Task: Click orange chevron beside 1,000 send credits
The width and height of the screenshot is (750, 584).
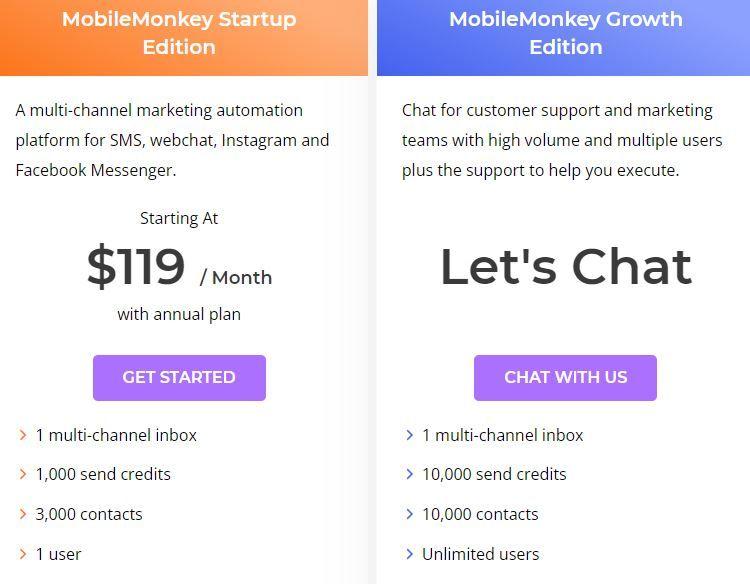Action: point(23,474)
